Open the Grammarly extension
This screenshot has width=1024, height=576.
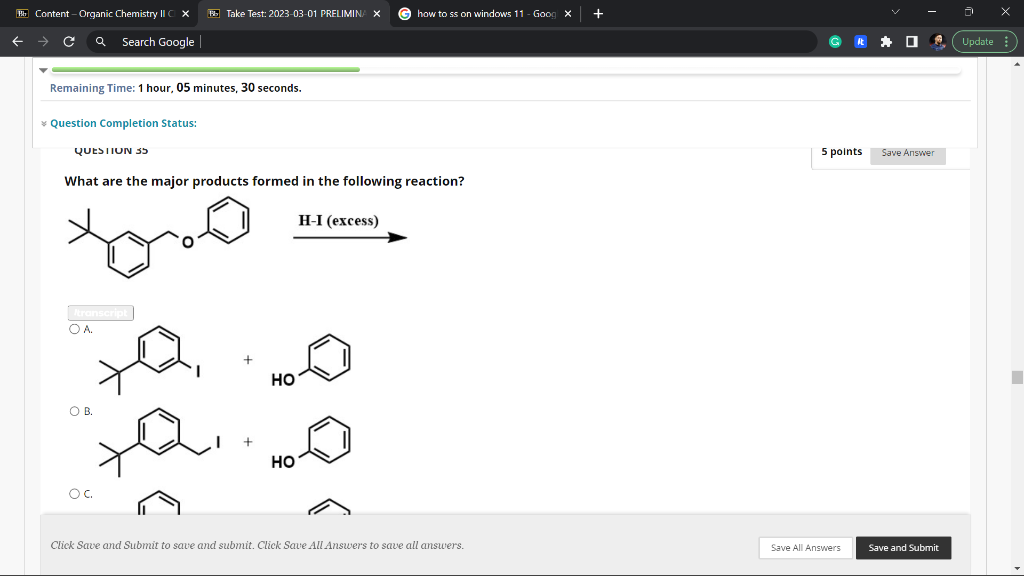(836, 41)
